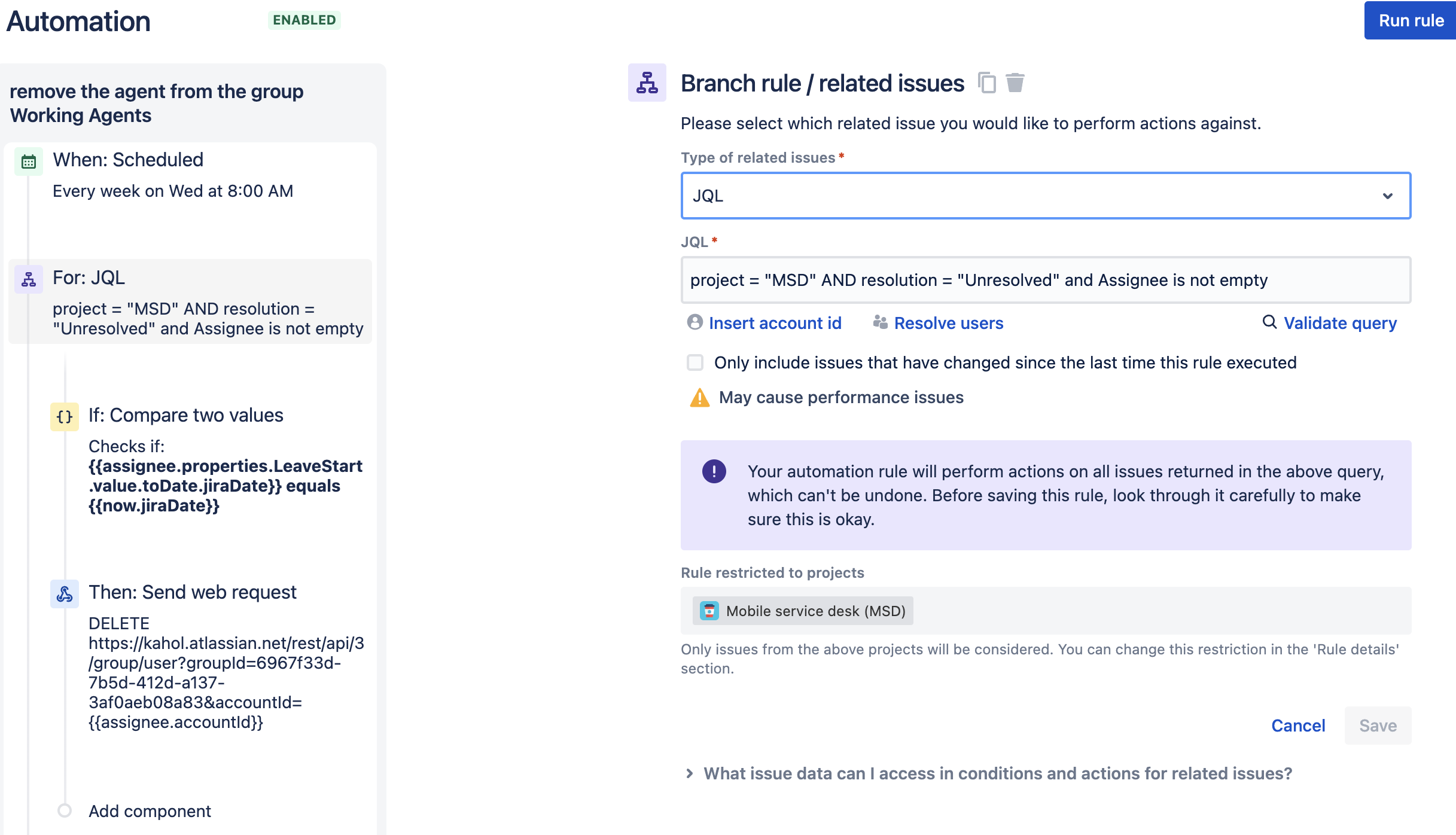Select the If: Compare two values step
This screenshot has width=1456, height=835.
(x=185, y=415)
